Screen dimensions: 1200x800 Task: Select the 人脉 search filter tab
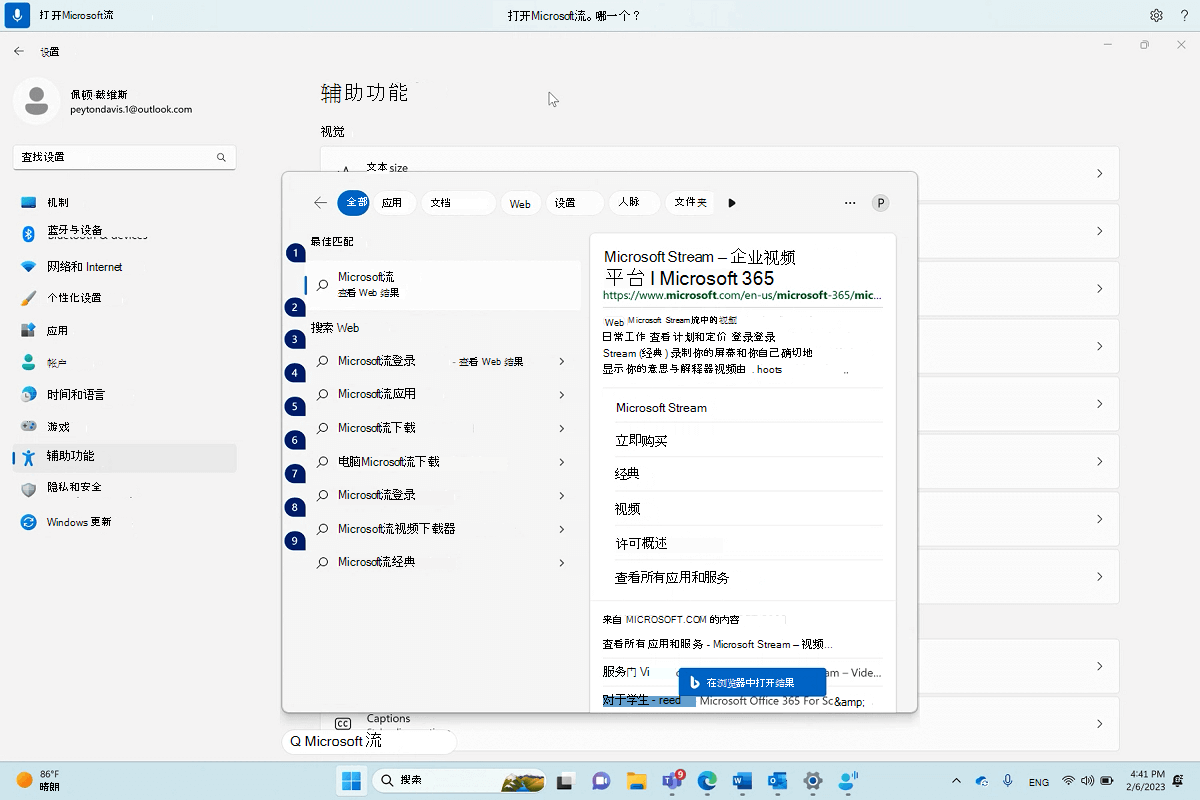pyautogui.click(x=635, y=202)
